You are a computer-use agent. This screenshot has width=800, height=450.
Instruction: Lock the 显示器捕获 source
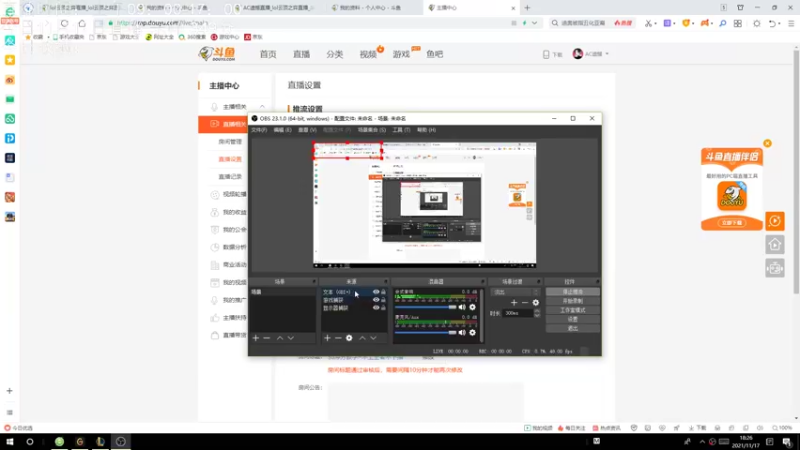point(384,308)
